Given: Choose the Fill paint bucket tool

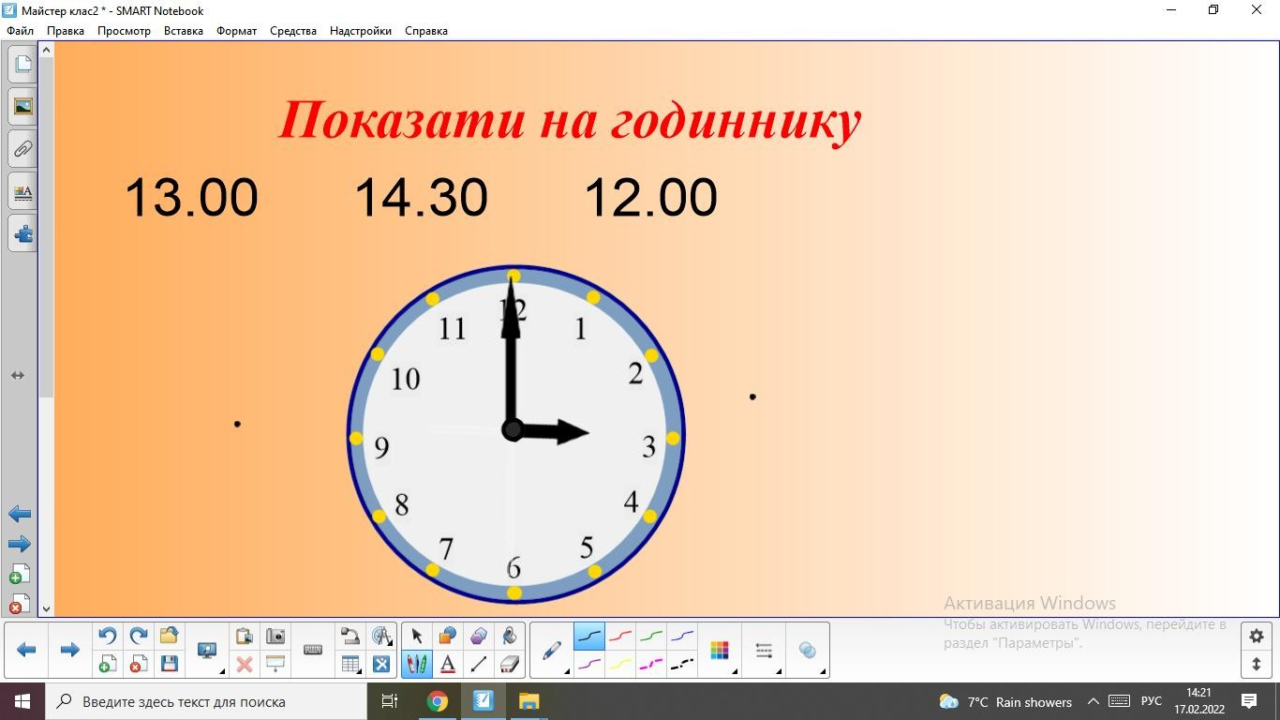Looking at the screenshot, I should click(509, 636).
